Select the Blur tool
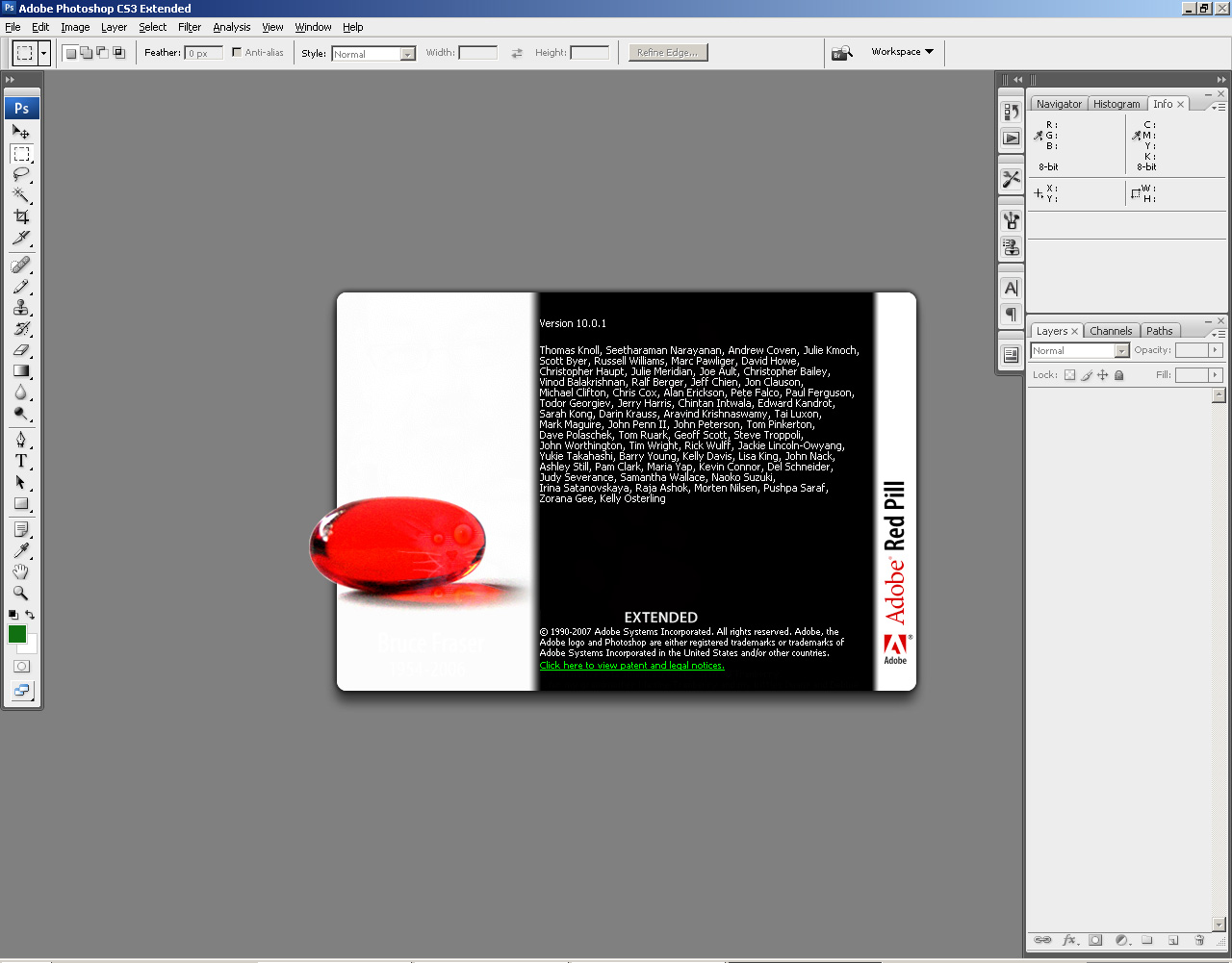The image size is (1232, 963). (x=21, y=393)
